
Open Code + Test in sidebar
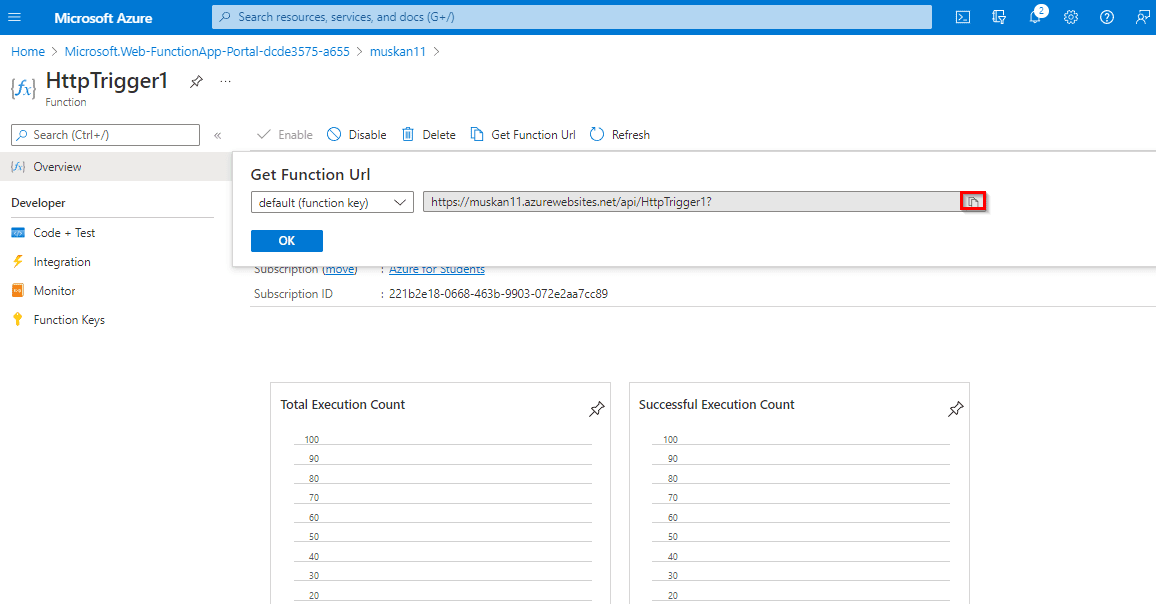(x=64, y=233)
